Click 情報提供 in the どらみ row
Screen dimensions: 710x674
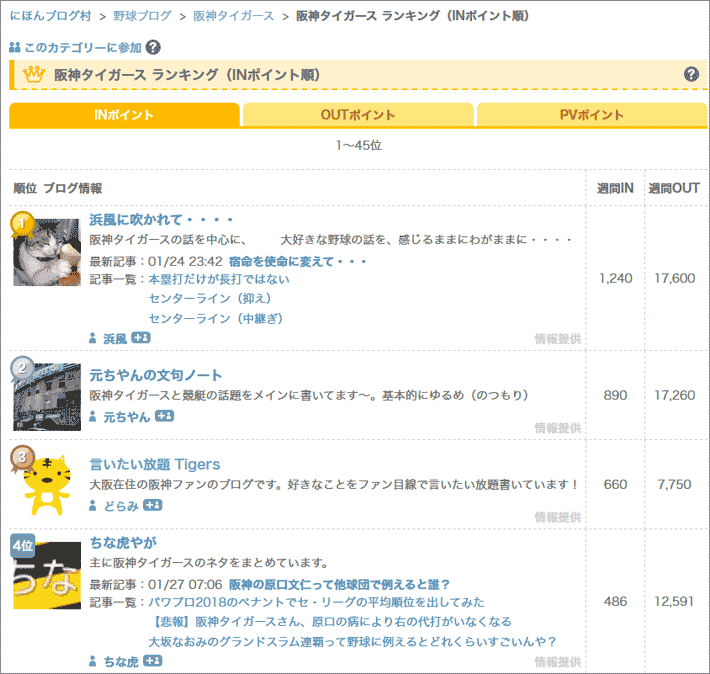pos(557,517)
